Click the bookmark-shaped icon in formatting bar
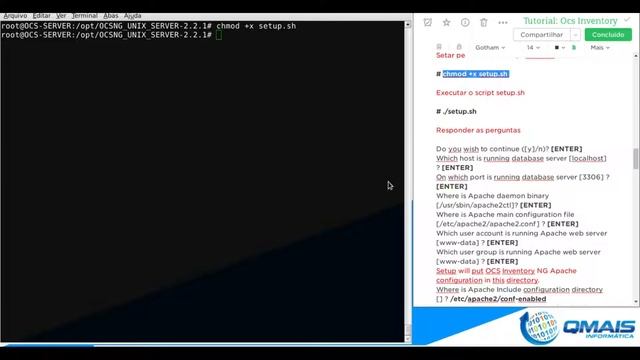 (x=439, y=47)
